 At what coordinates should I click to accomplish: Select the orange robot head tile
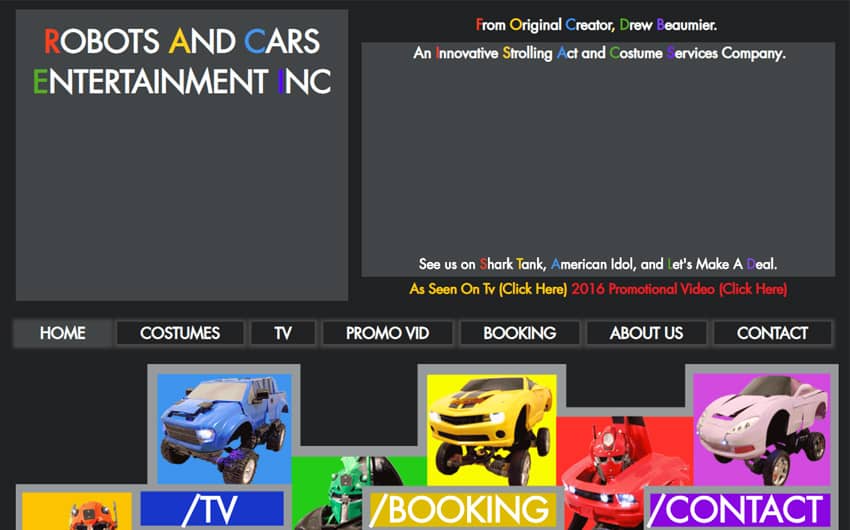pos(77,511)
